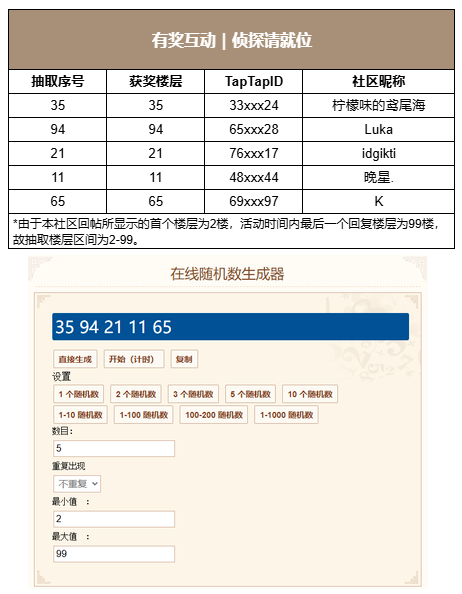Click 21 in the 抽取序号 column
This screenshot has height=594, width=462.
coord(58,153)
